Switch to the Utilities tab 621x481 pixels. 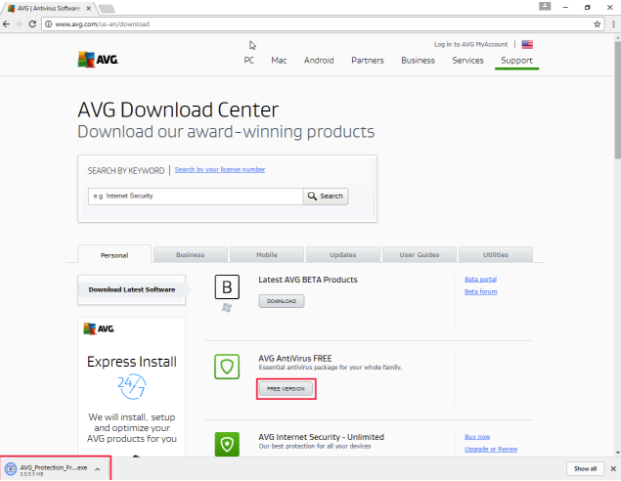pos(495,255)
